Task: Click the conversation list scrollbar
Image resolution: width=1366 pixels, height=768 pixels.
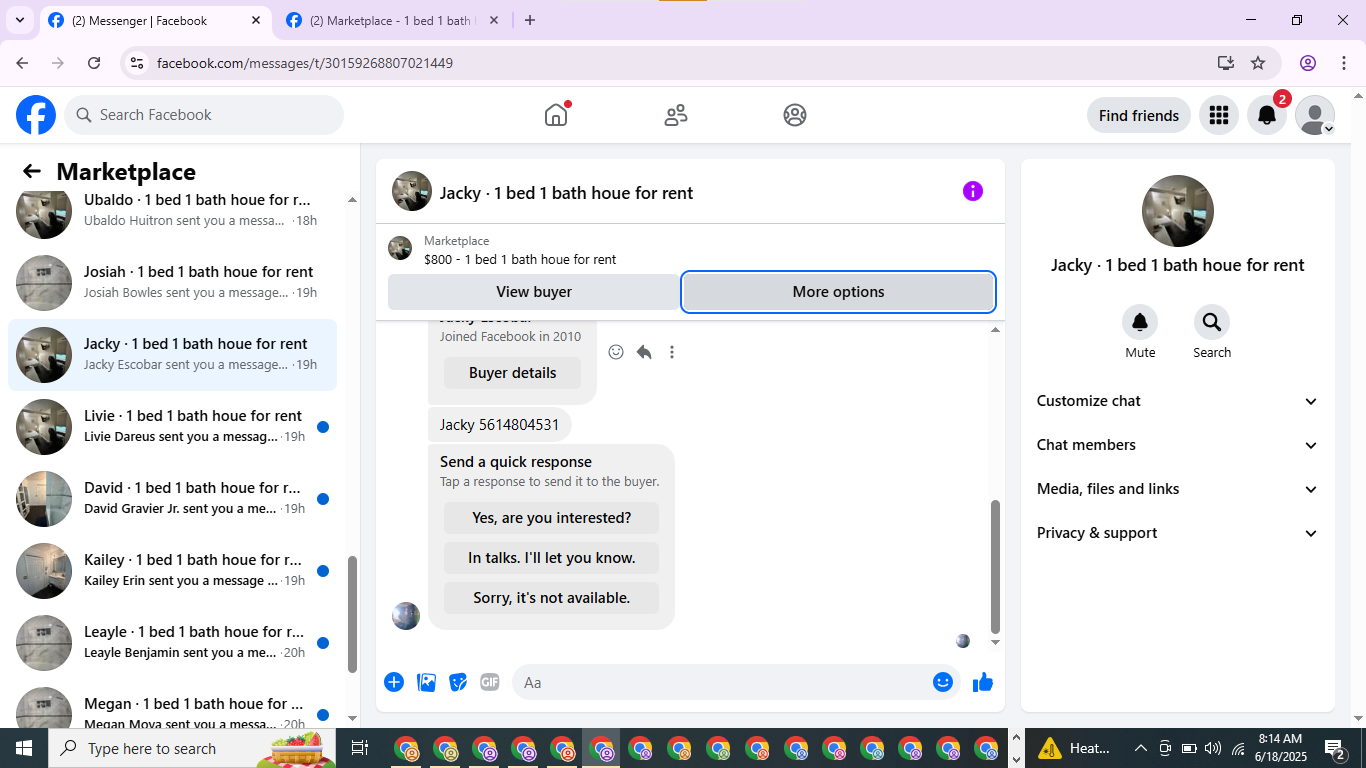Action: tap(352, 614)
